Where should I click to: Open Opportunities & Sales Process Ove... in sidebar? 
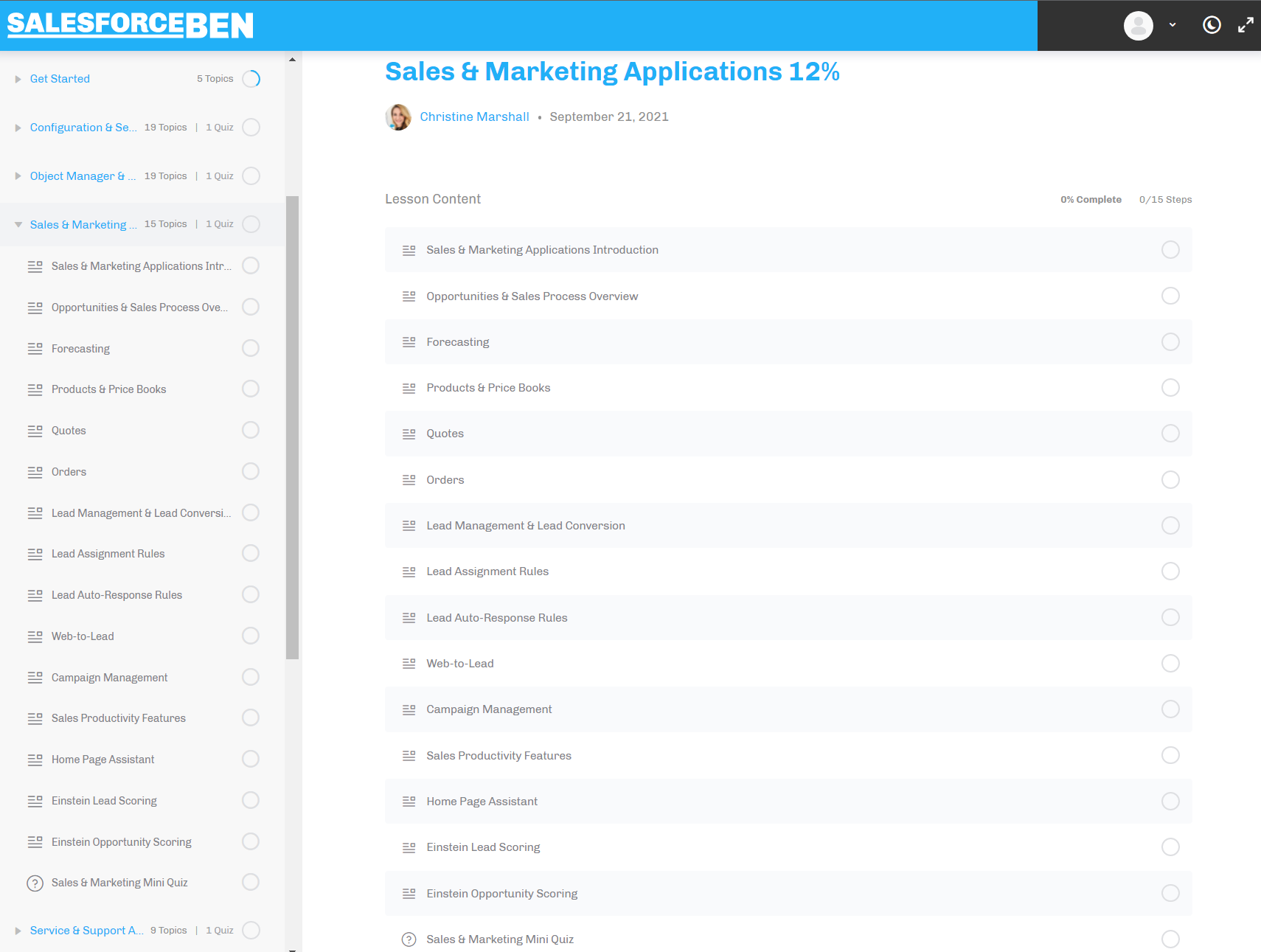point(139,308)
